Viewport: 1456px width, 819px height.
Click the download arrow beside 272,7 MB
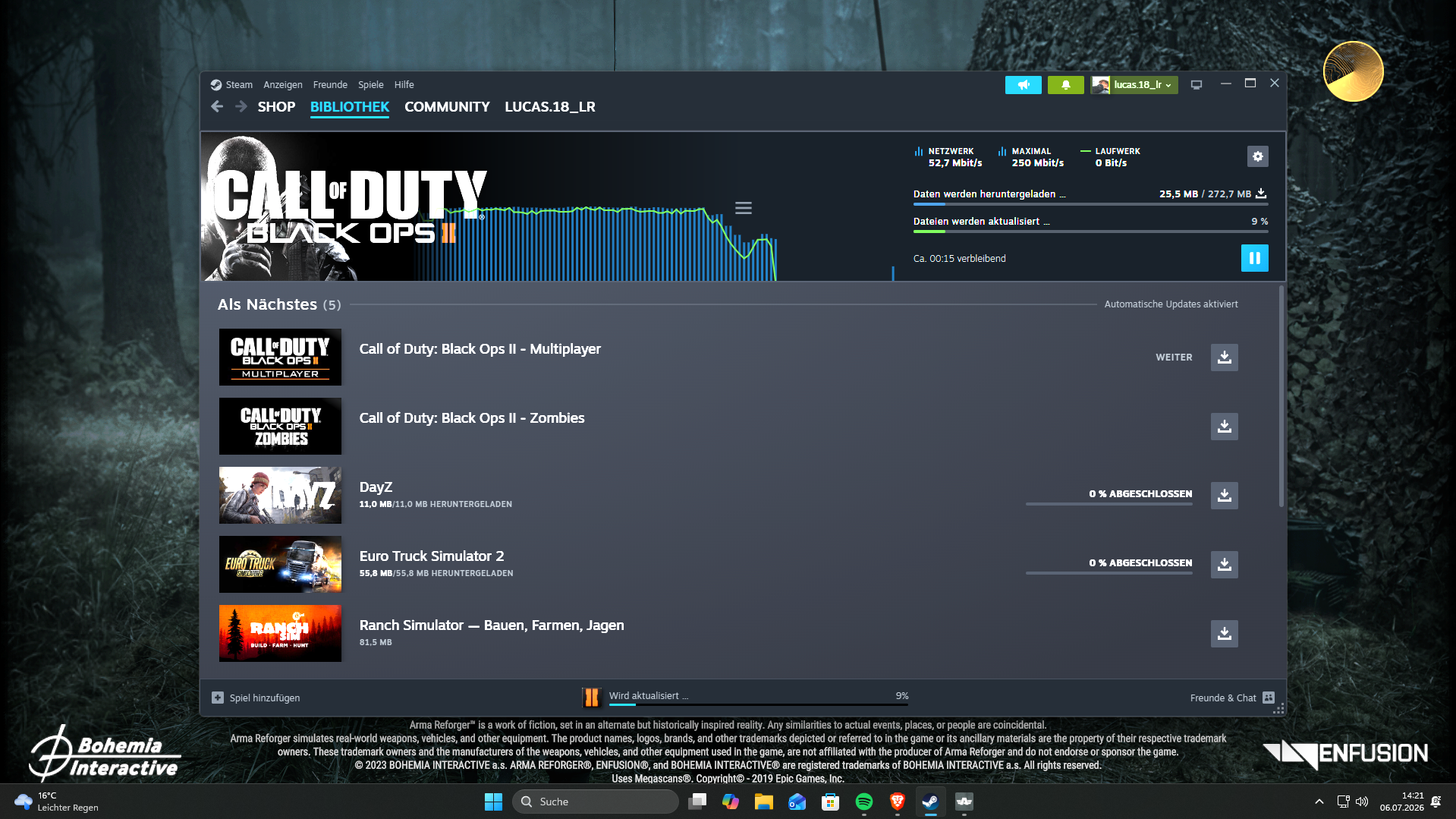point(1261,194)
